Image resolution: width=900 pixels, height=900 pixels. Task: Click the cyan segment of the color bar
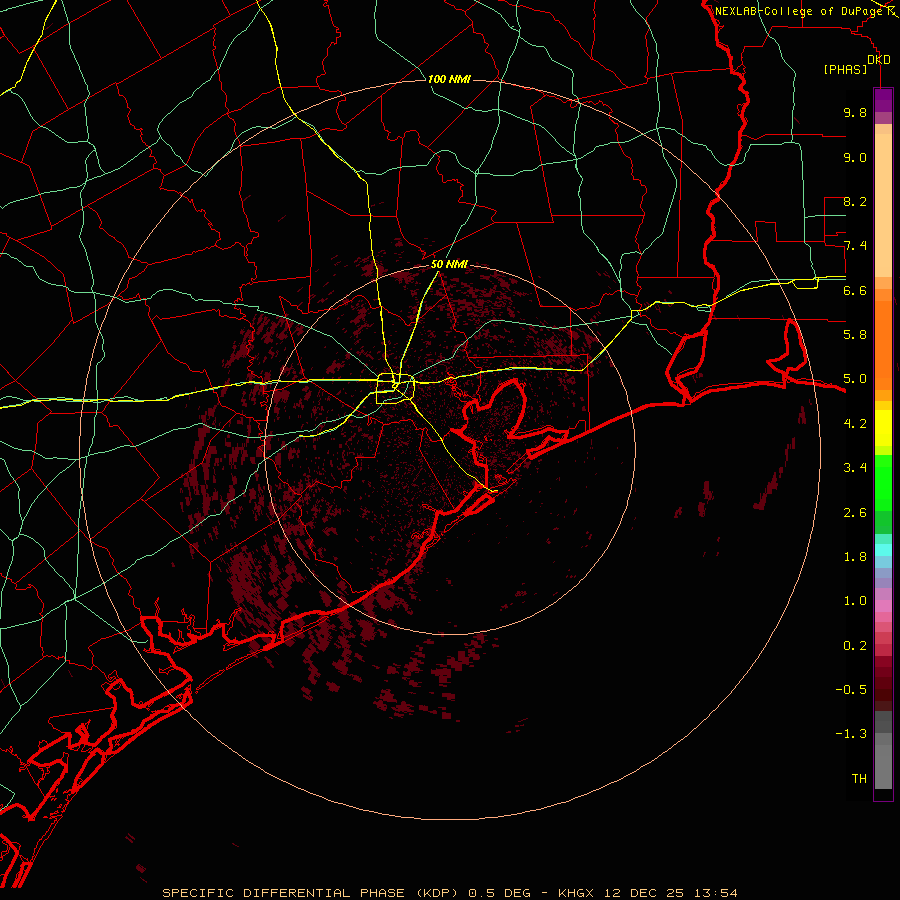coord(883,550)
